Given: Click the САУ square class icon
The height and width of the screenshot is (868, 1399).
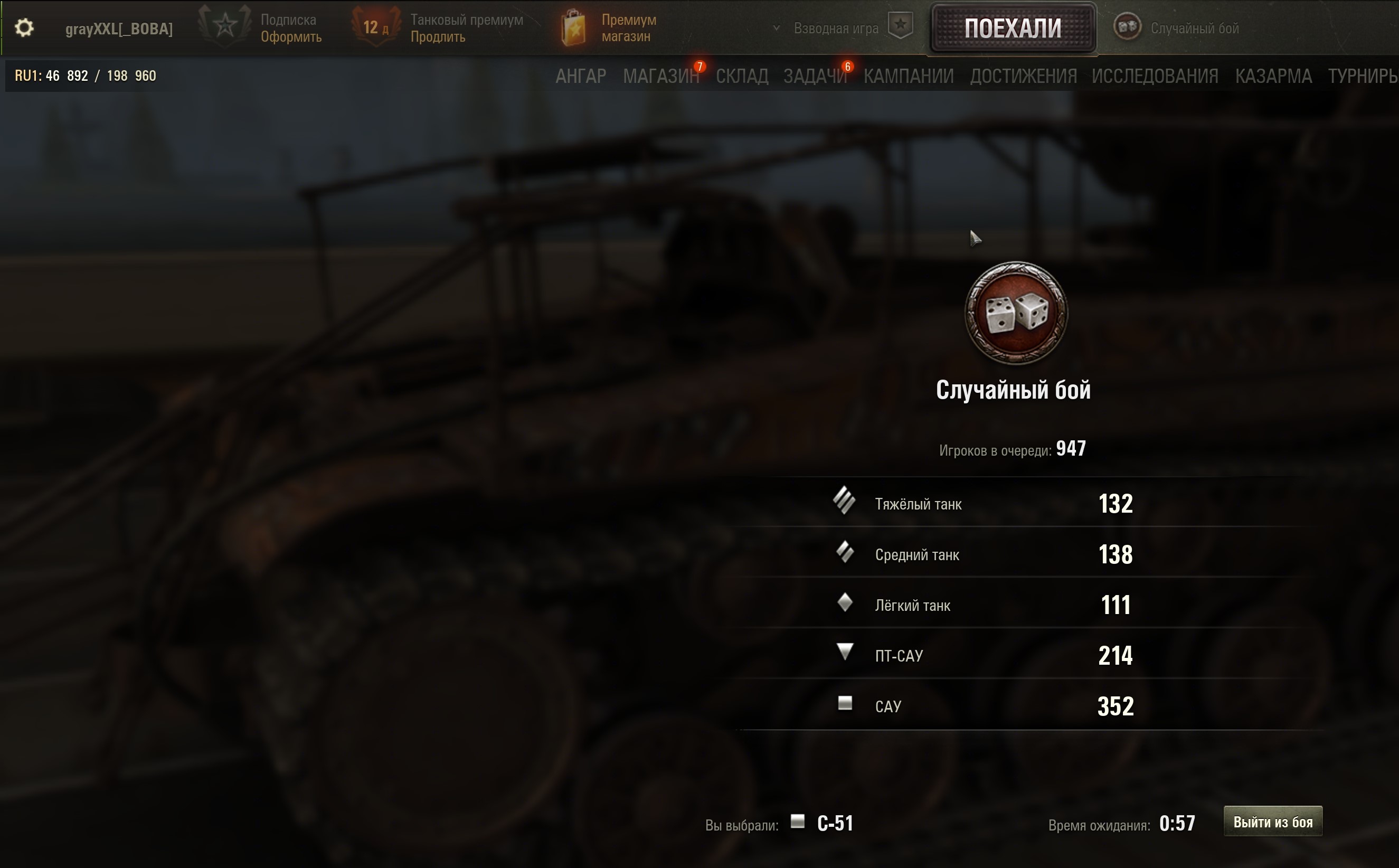Looking at the screenshot, I should (845, 703).
